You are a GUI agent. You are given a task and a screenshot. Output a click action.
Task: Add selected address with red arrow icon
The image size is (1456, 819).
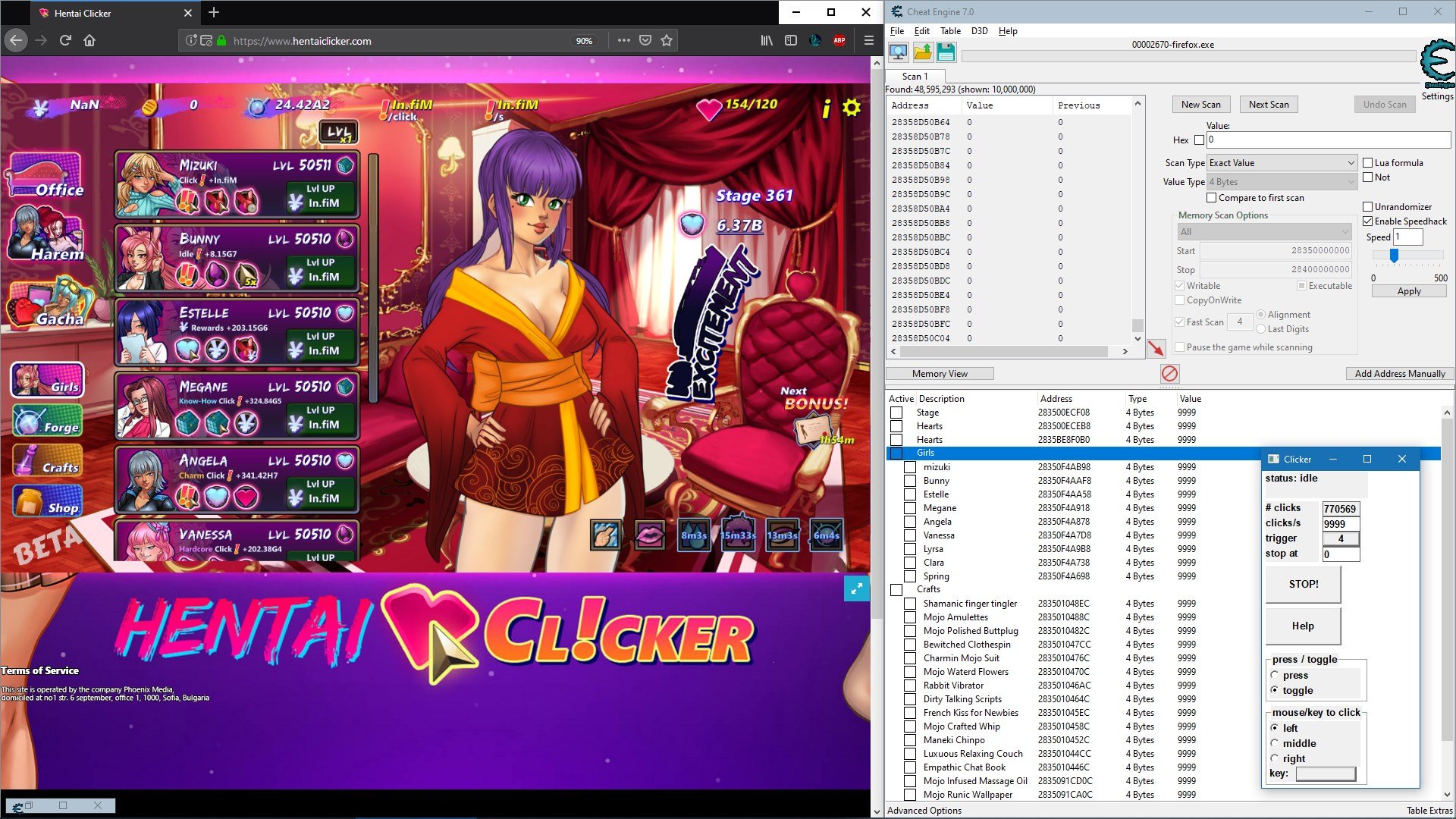tap(1156, 348)
